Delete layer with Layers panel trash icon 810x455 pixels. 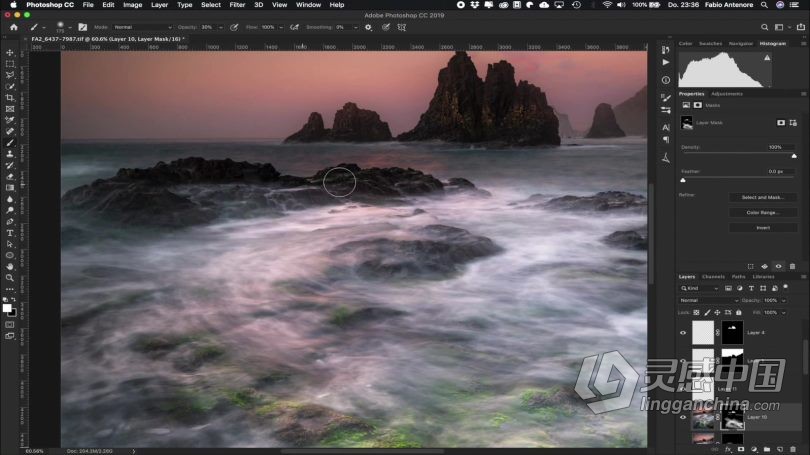[793, 449]
